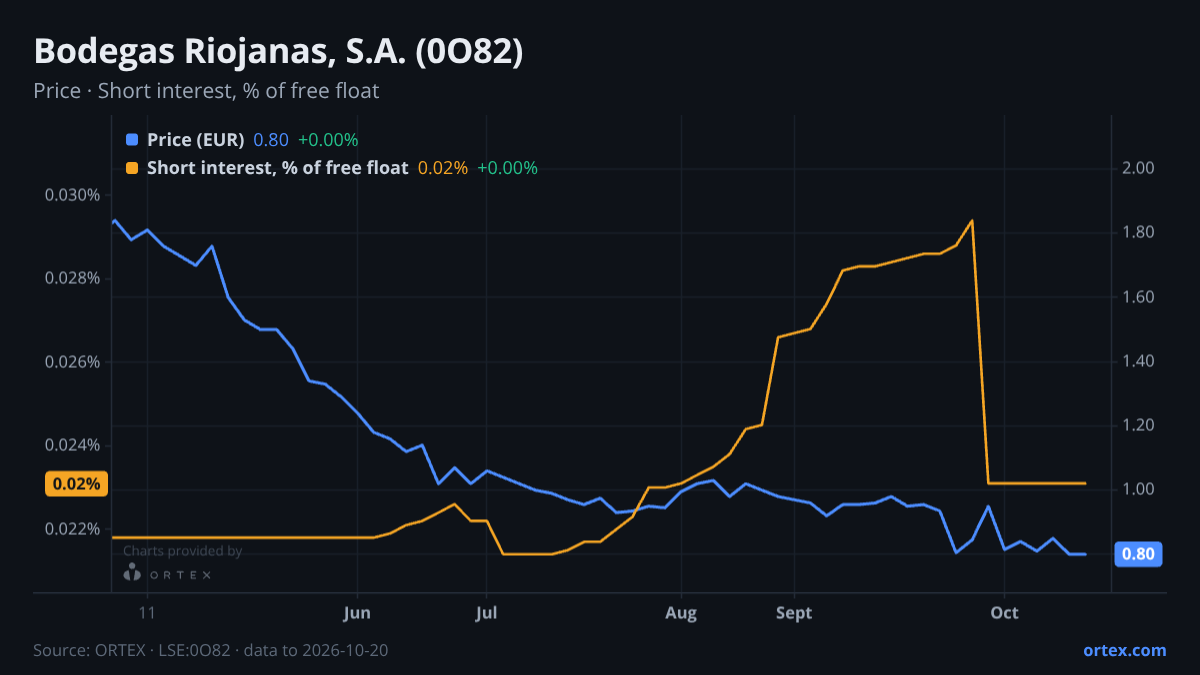
Task: Click the 0.024% left axis value
Action: tap(72, 445)
